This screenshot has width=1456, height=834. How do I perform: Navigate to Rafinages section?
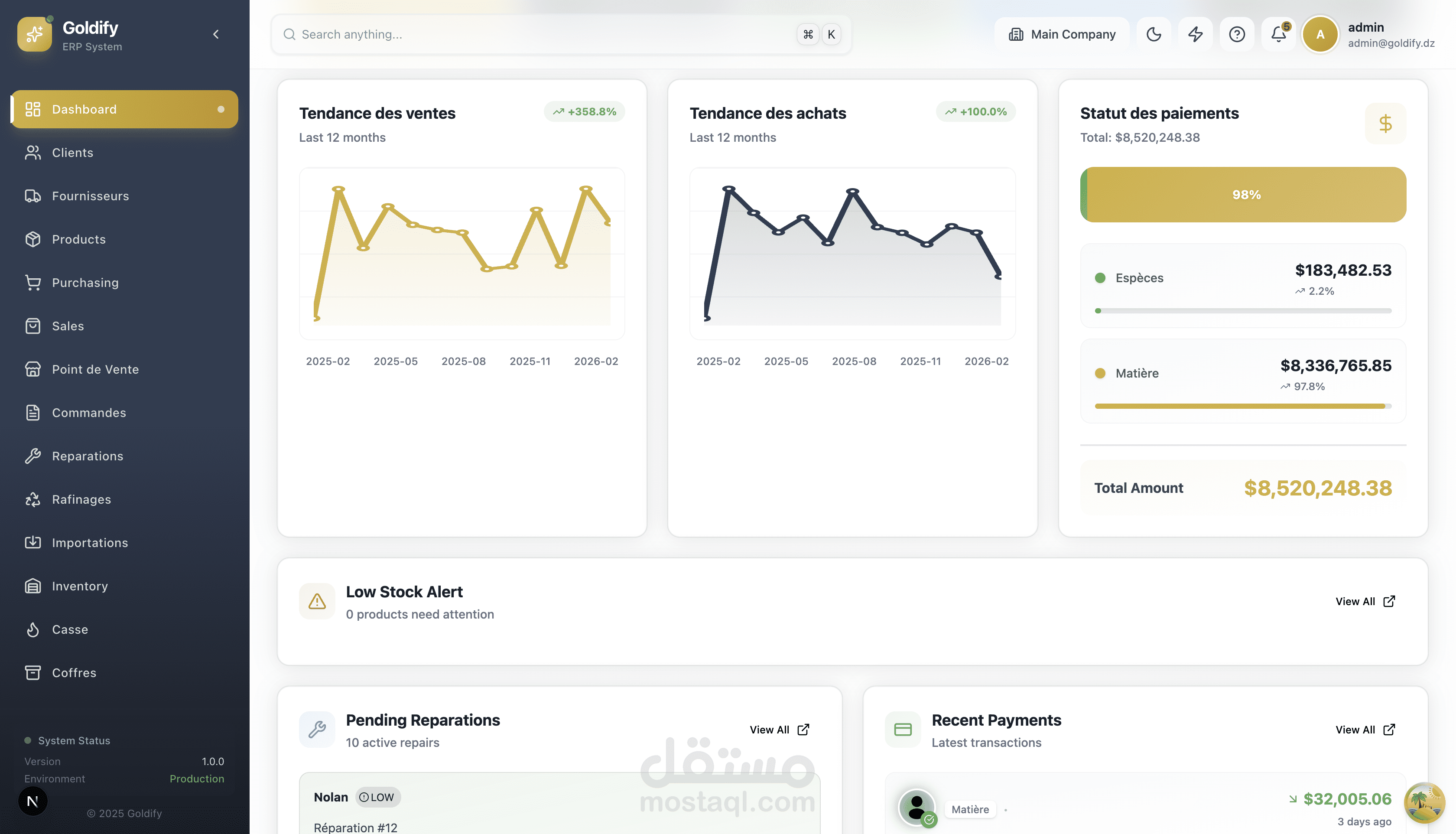click(81, 499)
